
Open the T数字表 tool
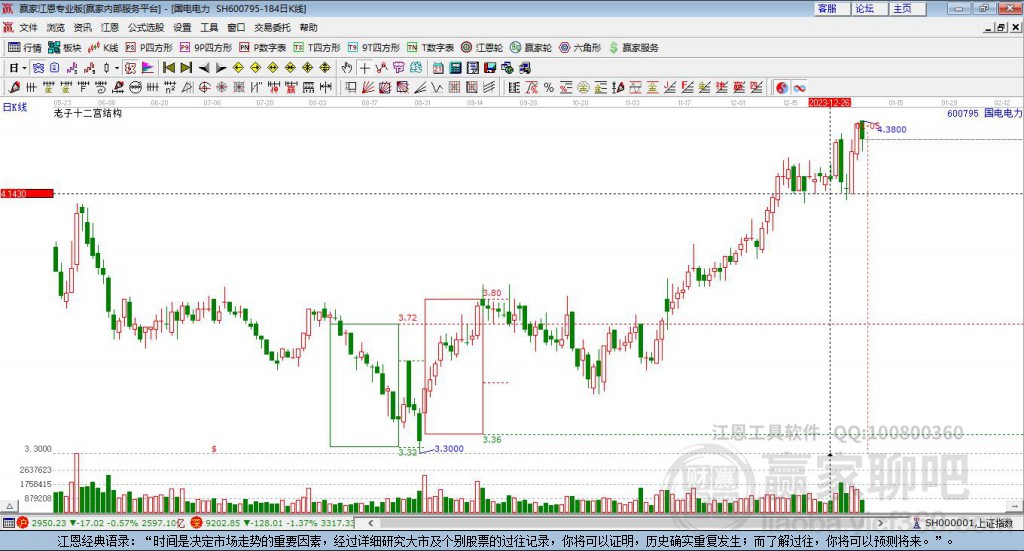pyautogui.click(x=430, y=48)
